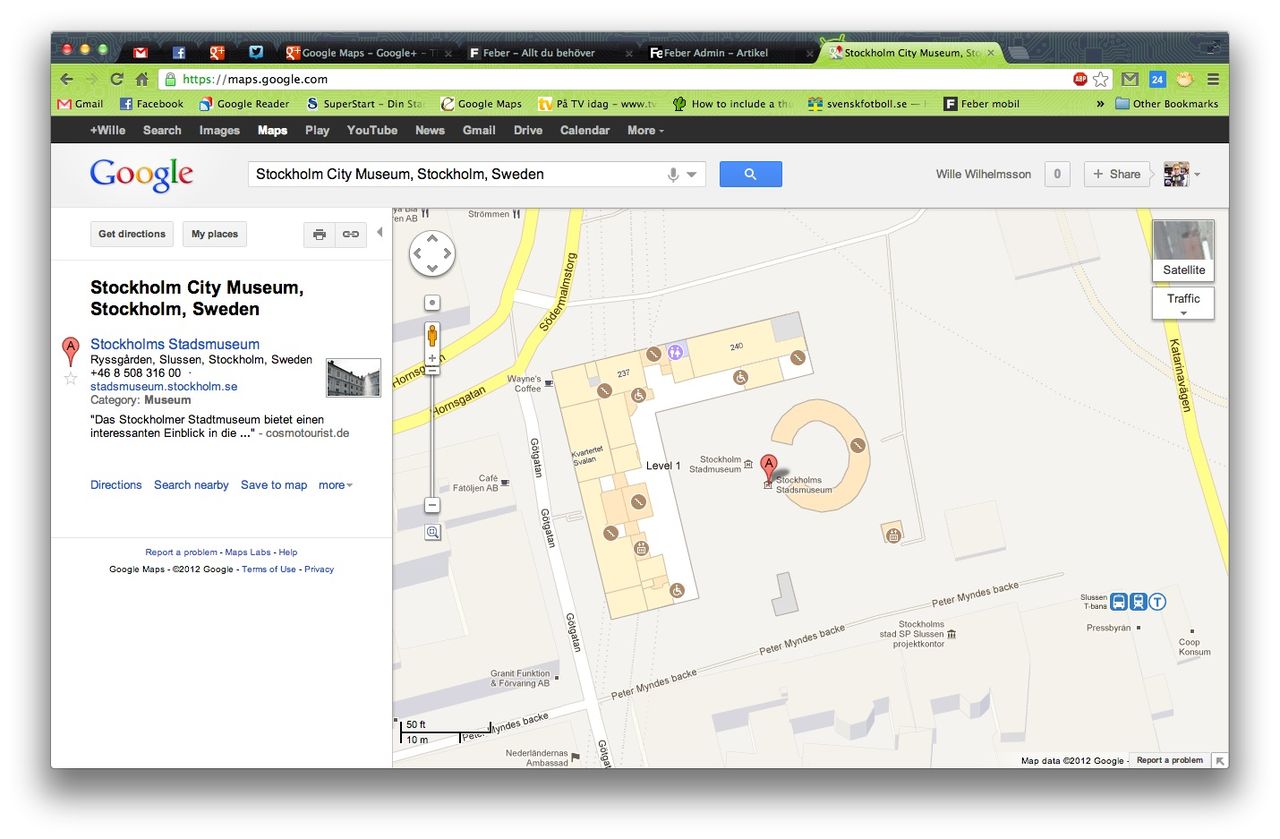Image resolution: width=1280 pixels, height=839 pixels.
Task: Switch to Satellite view
Action: [x=1183, y=250]
